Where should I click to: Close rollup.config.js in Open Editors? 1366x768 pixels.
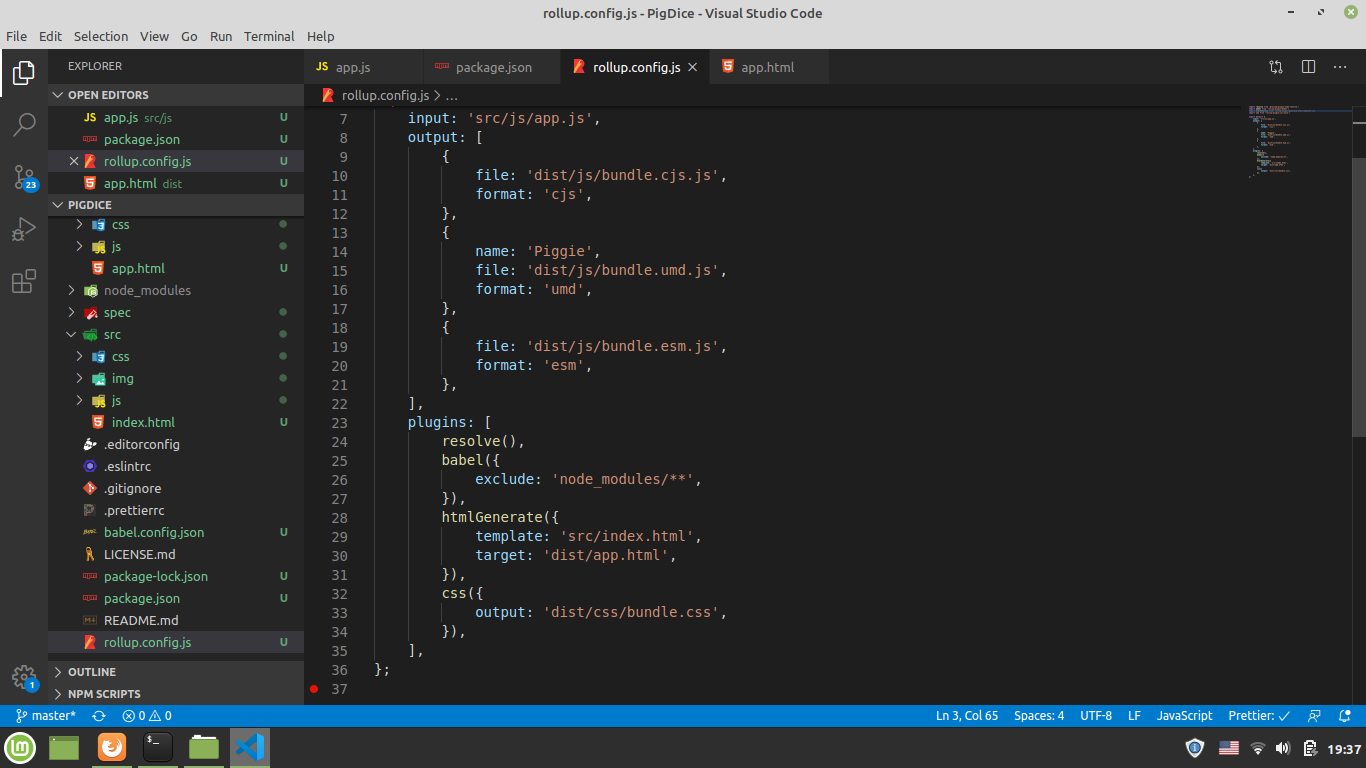tap(74, 161)
